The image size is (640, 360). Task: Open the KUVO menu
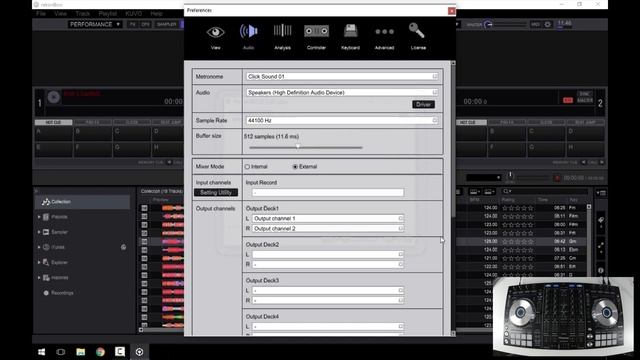[133, 13]
